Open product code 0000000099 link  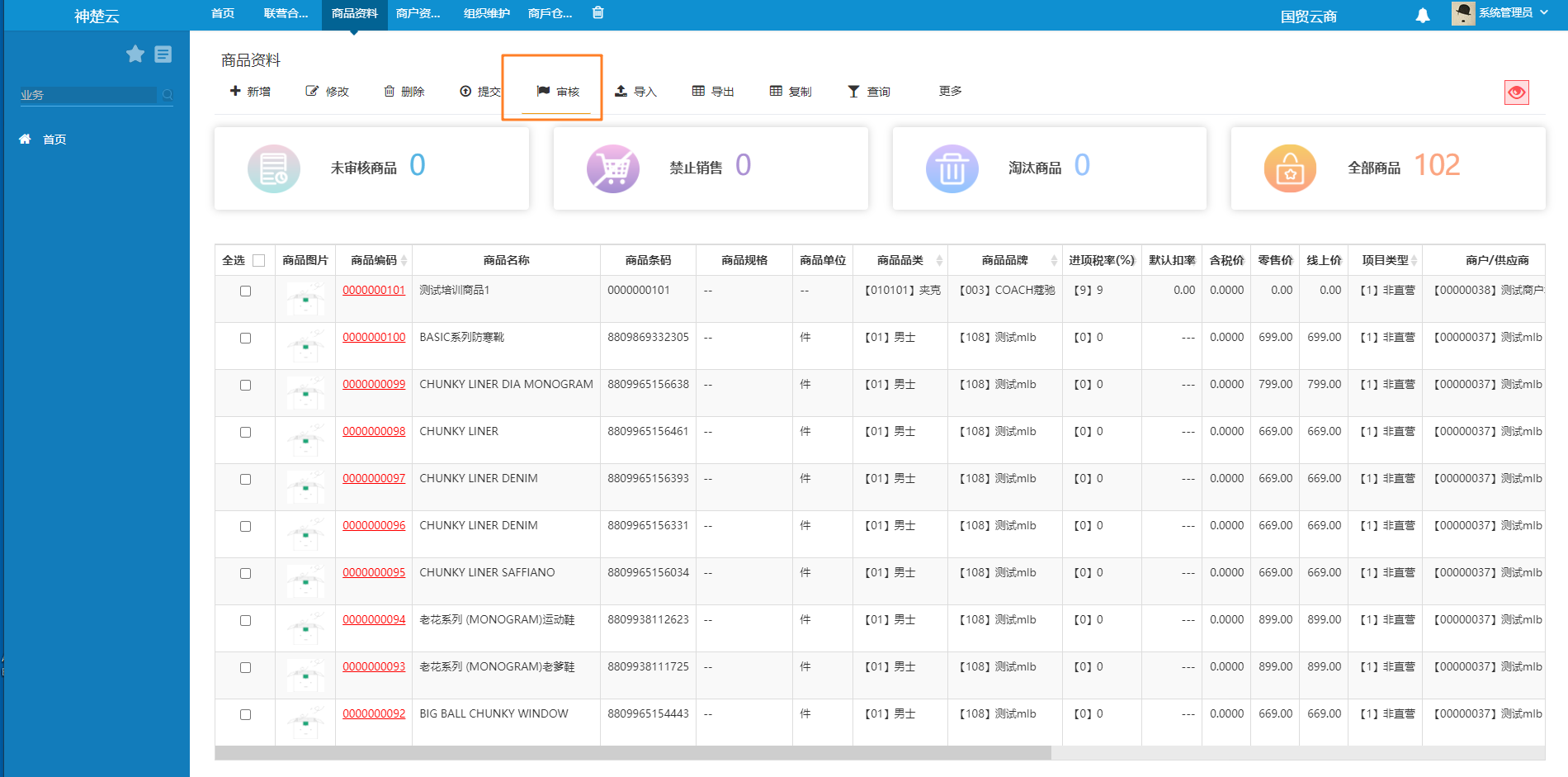[374, 384]
